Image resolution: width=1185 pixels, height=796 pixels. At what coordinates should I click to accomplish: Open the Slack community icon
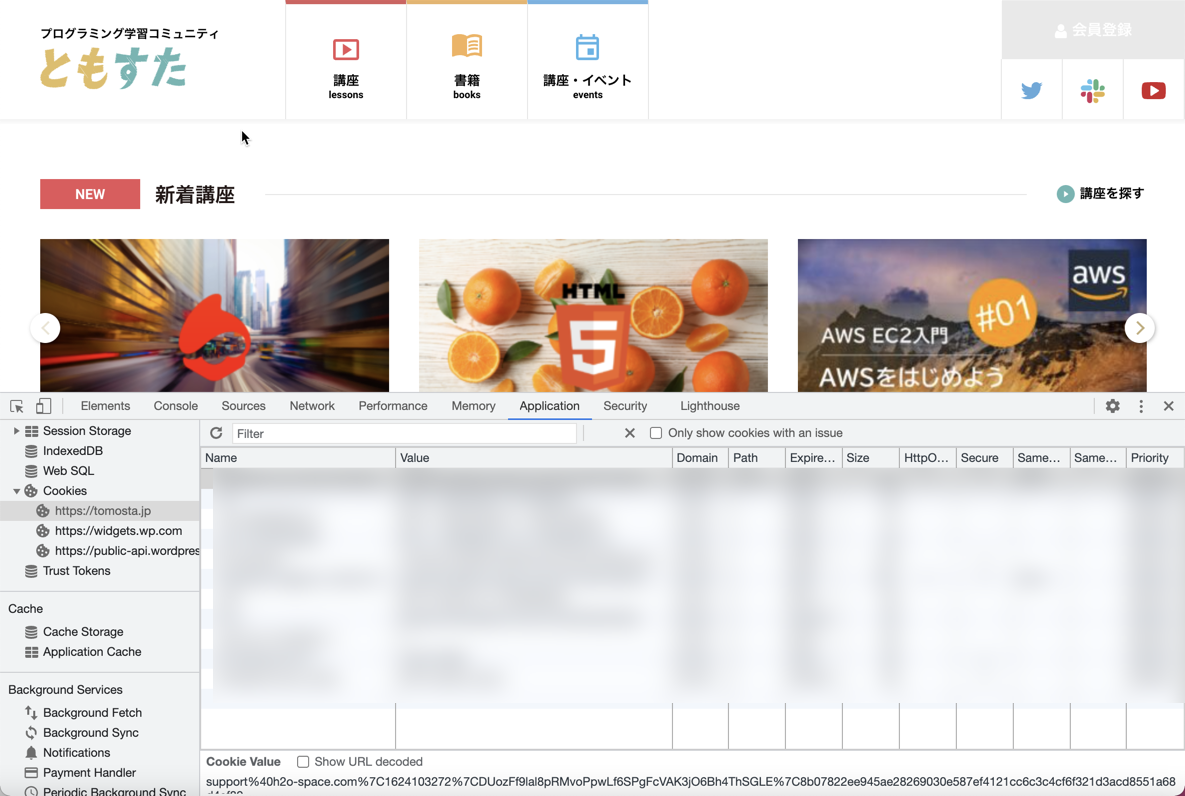1092,91
